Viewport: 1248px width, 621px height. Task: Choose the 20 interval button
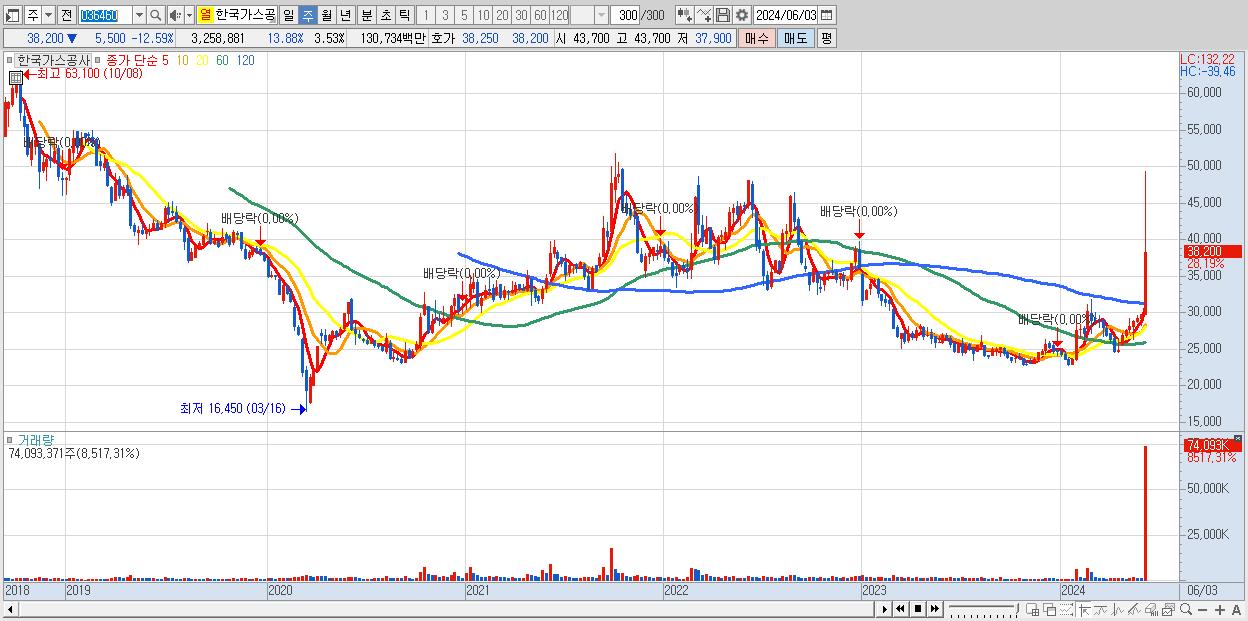pos(502,15)
